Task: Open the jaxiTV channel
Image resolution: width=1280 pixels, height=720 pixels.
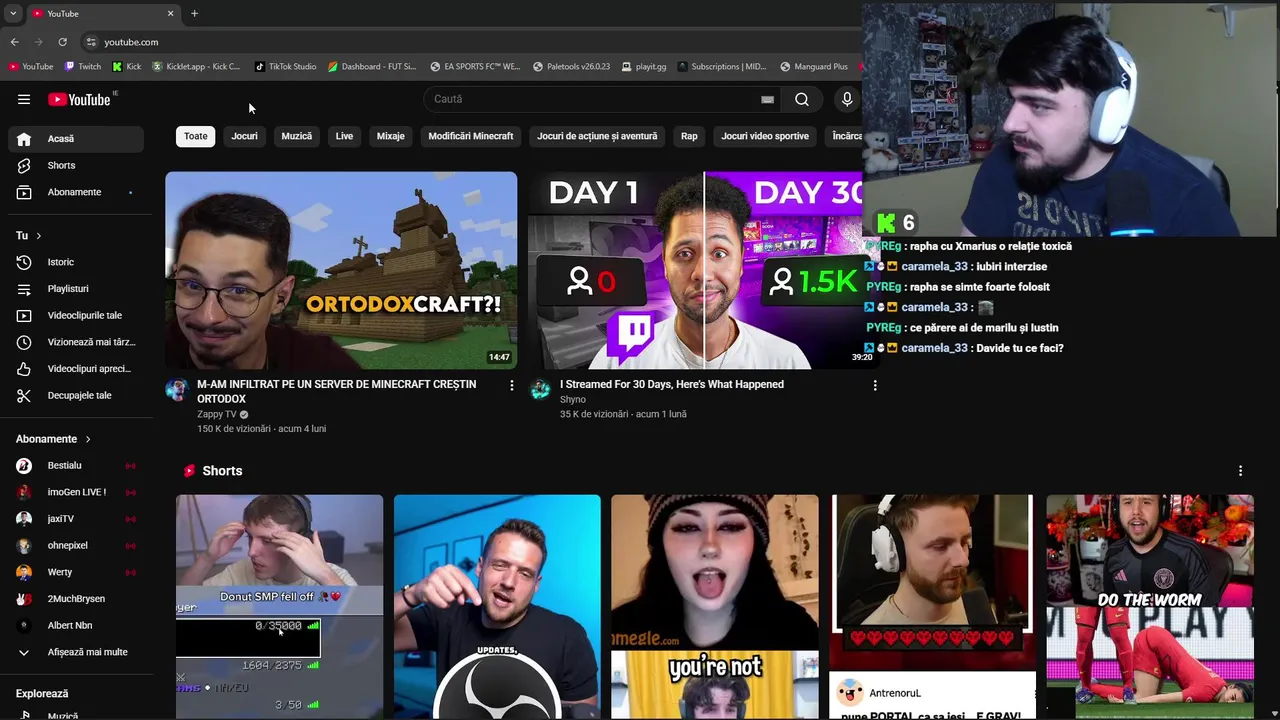Action: 76,519
